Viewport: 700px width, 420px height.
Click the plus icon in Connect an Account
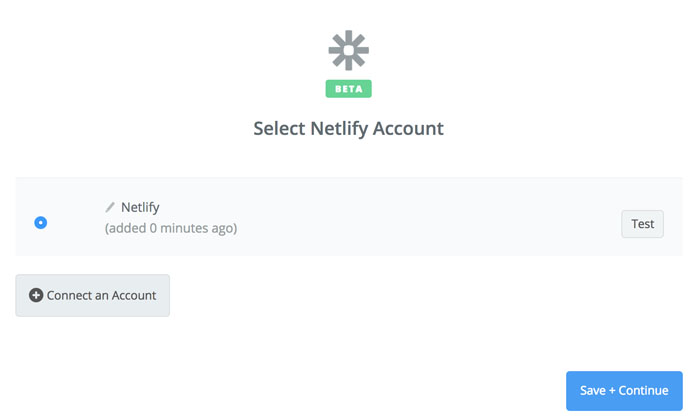36,296
